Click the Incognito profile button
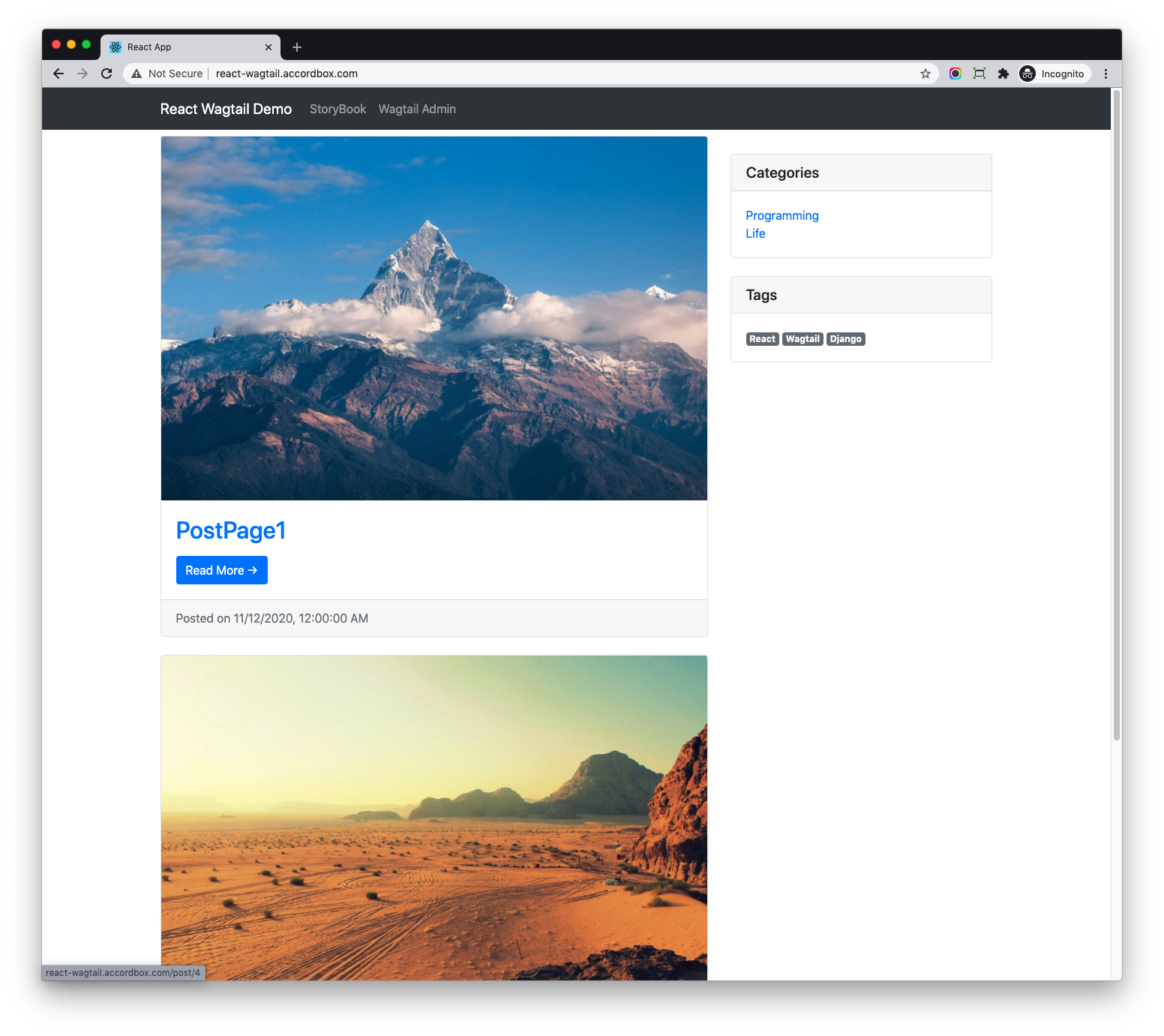This screenshot has height=1036, width=1164. point(1054,74)
